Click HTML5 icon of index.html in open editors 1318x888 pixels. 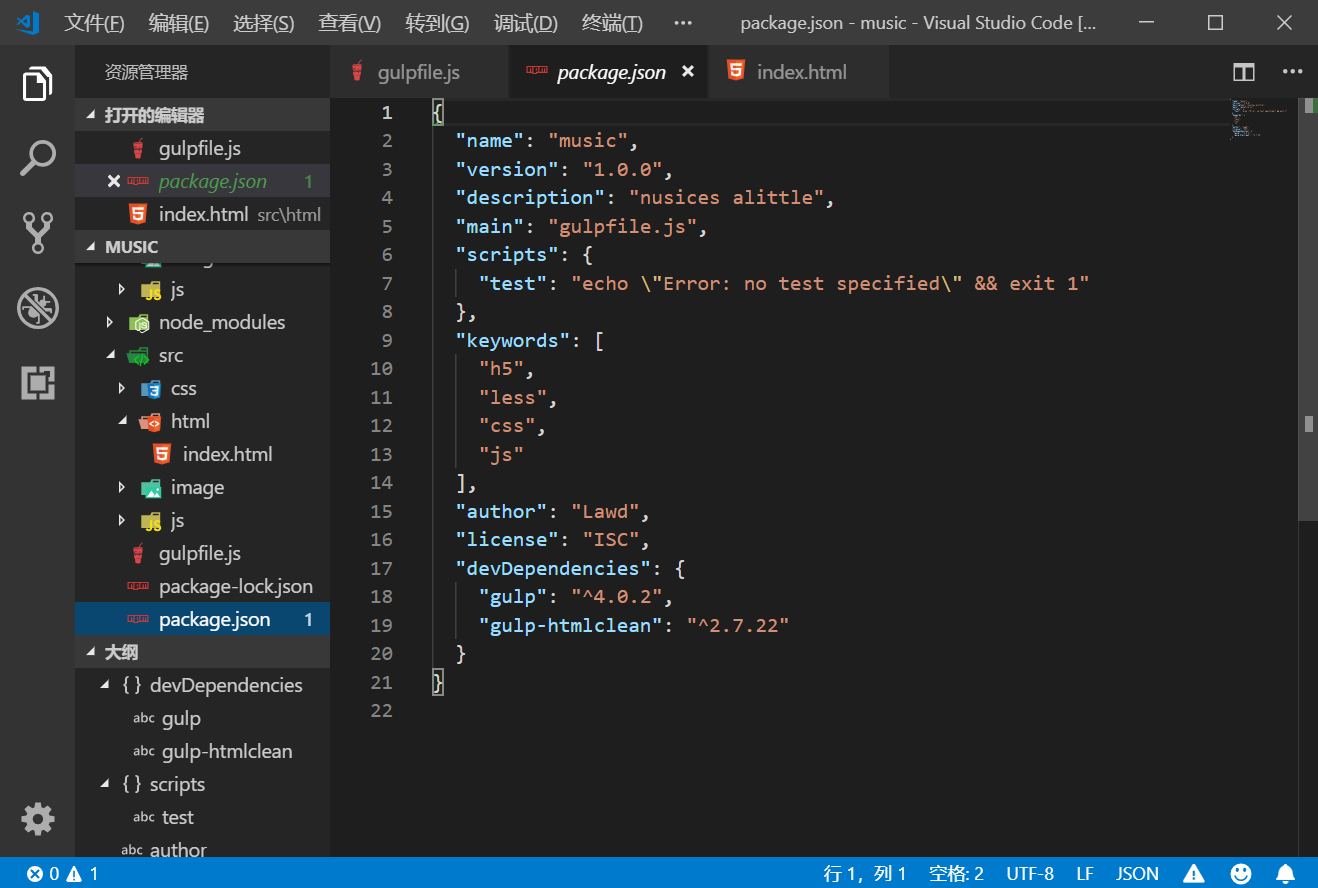tap(138, 214)
